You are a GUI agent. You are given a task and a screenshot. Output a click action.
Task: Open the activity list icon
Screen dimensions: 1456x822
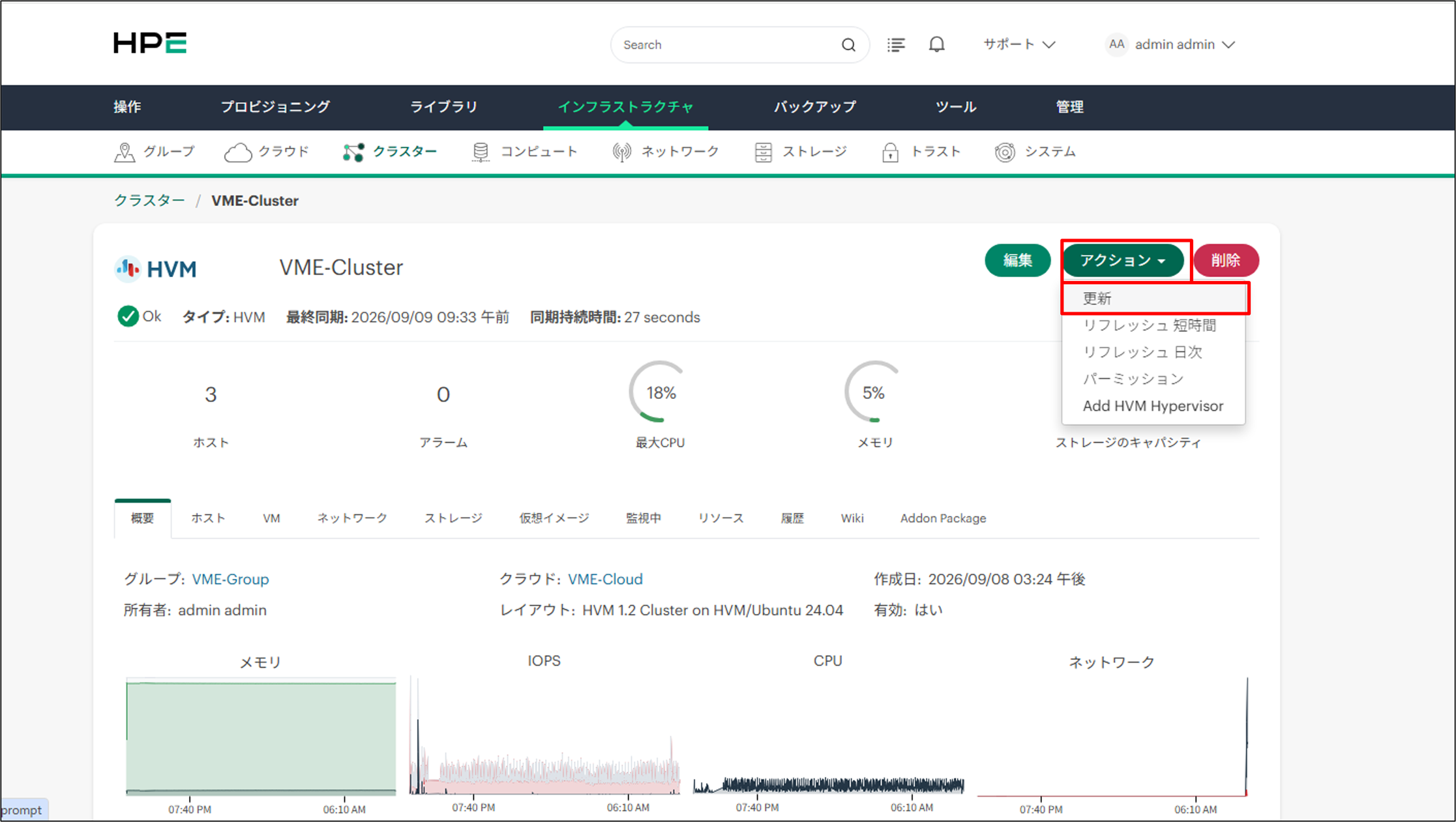point(896,44)
